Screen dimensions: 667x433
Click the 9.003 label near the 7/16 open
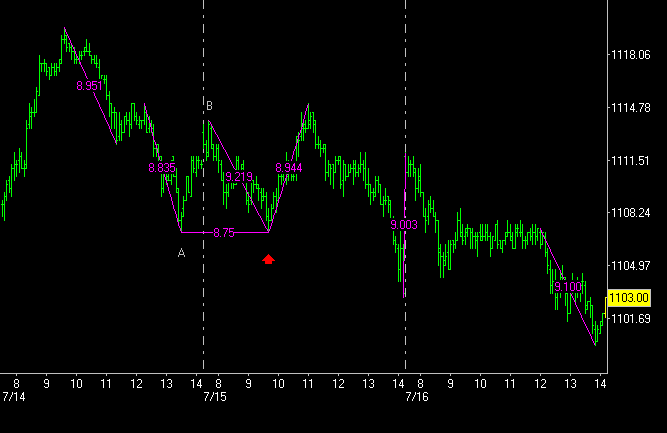click(404, 225)
